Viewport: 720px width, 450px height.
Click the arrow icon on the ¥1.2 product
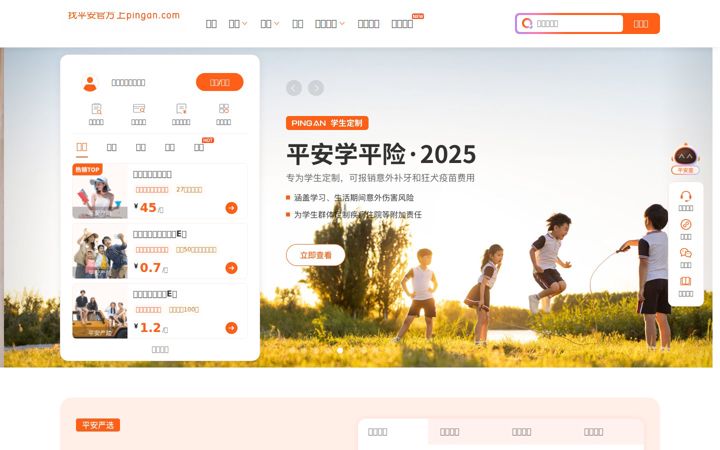point(231,328)
